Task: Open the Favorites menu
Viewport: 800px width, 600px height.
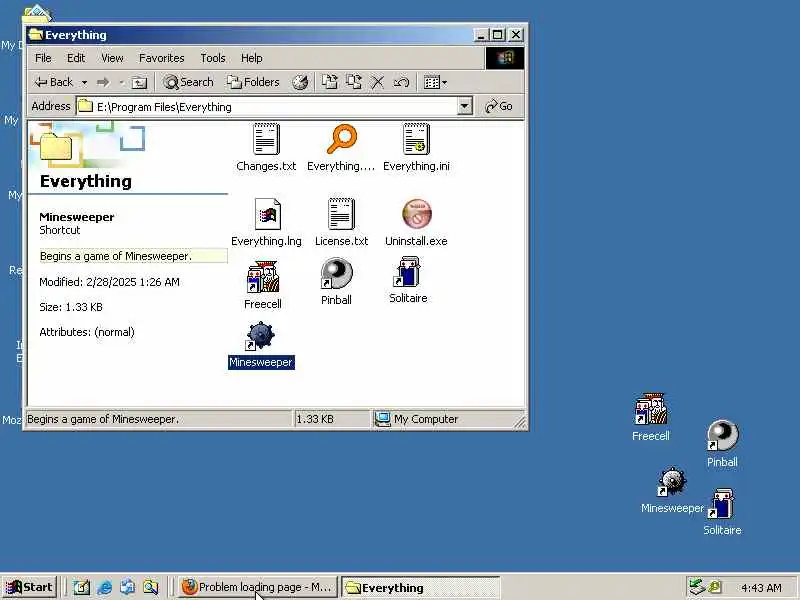Action: coord(161,58)
